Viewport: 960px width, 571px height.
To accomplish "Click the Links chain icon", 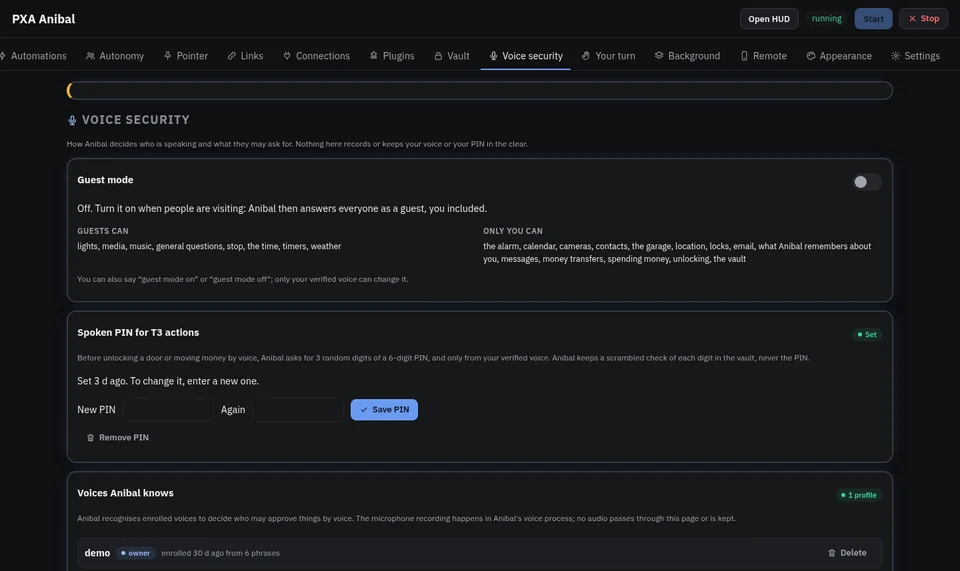I will click(x=231, y=56).
